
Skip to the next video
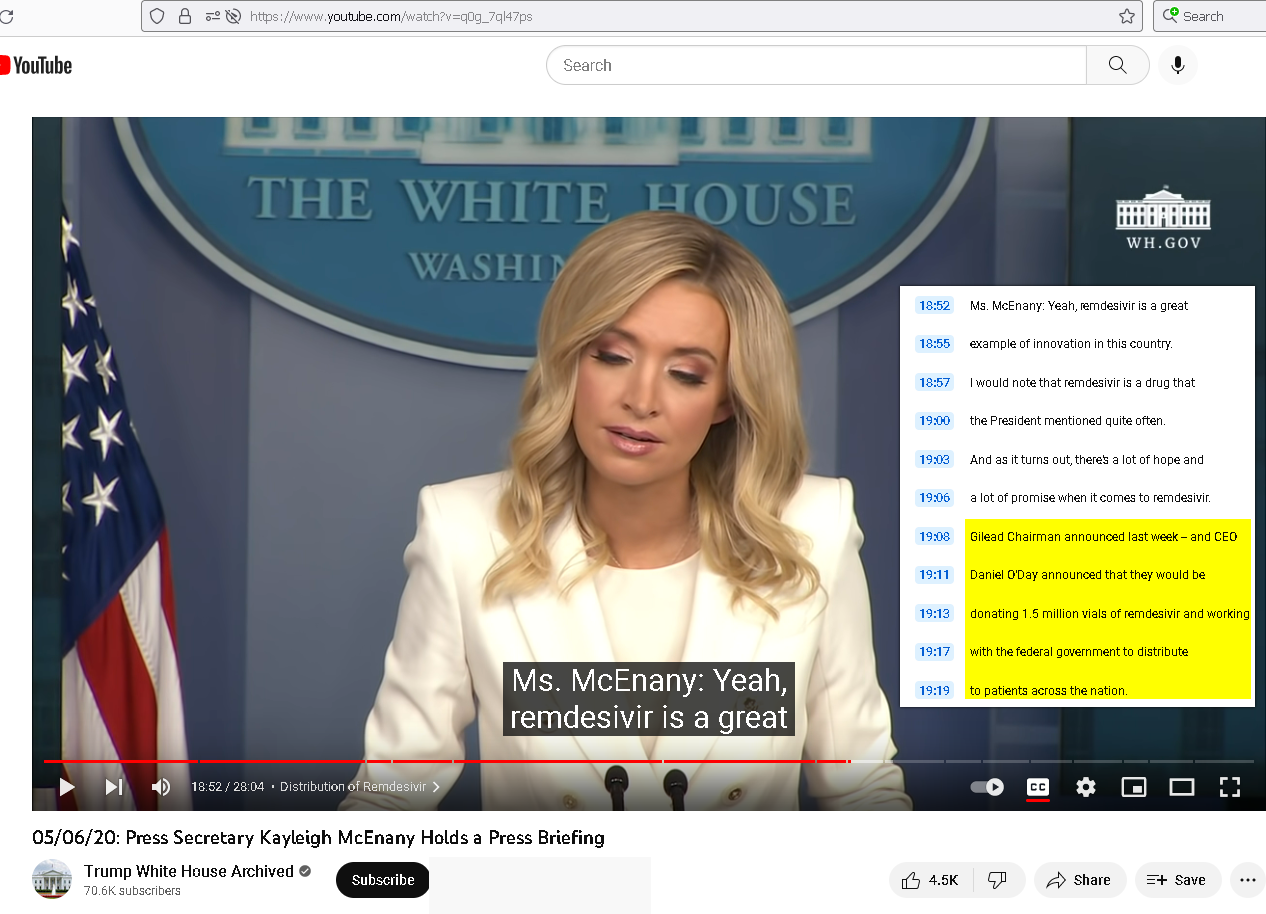point(114,787)
